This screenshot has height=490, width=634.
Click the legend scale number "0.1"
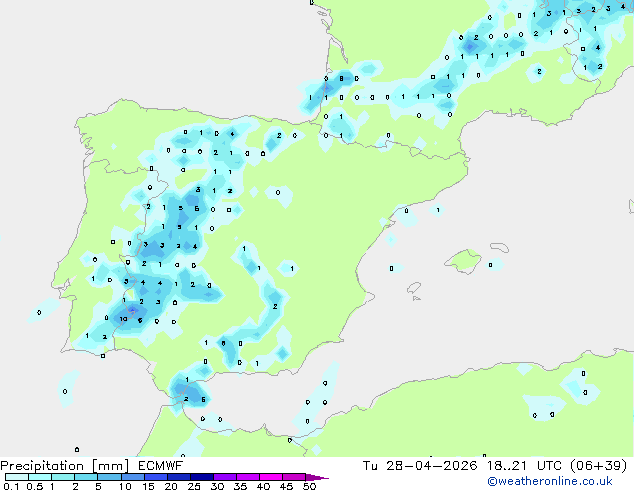pyautogui.click(x=11, y=486)
